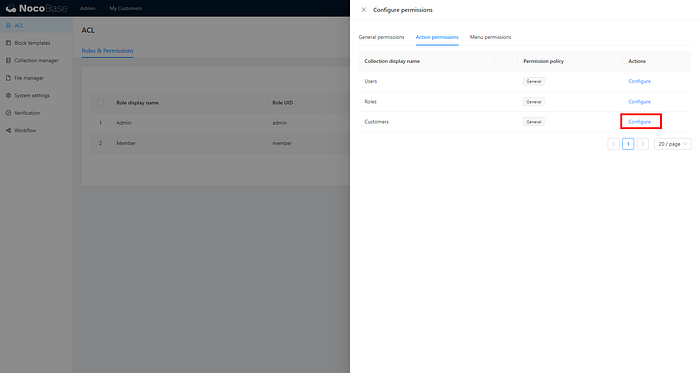Click Configure for the Customers collection

639,122
